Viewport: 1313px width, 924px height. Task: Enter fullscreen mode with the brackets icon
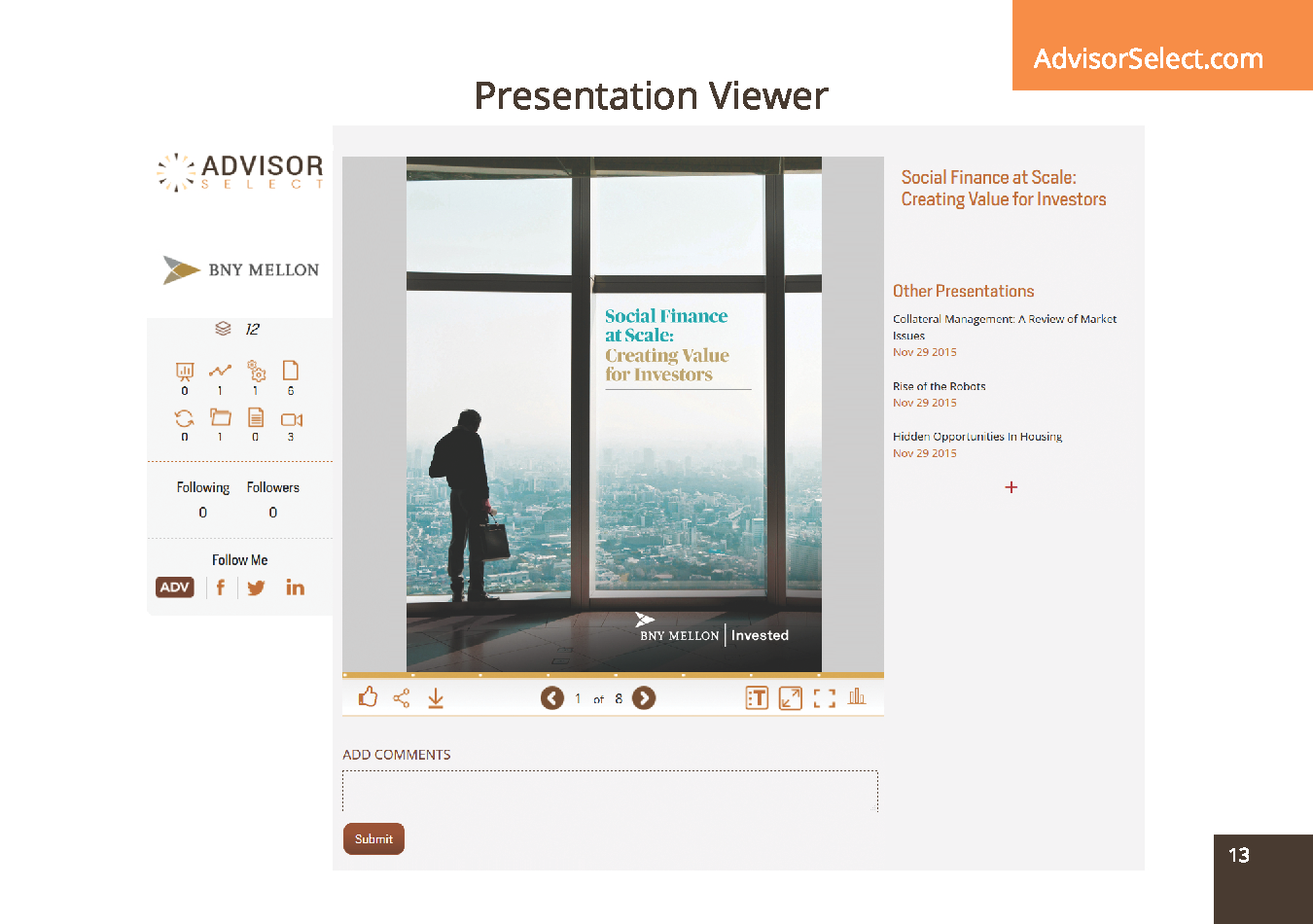[824, 698]
